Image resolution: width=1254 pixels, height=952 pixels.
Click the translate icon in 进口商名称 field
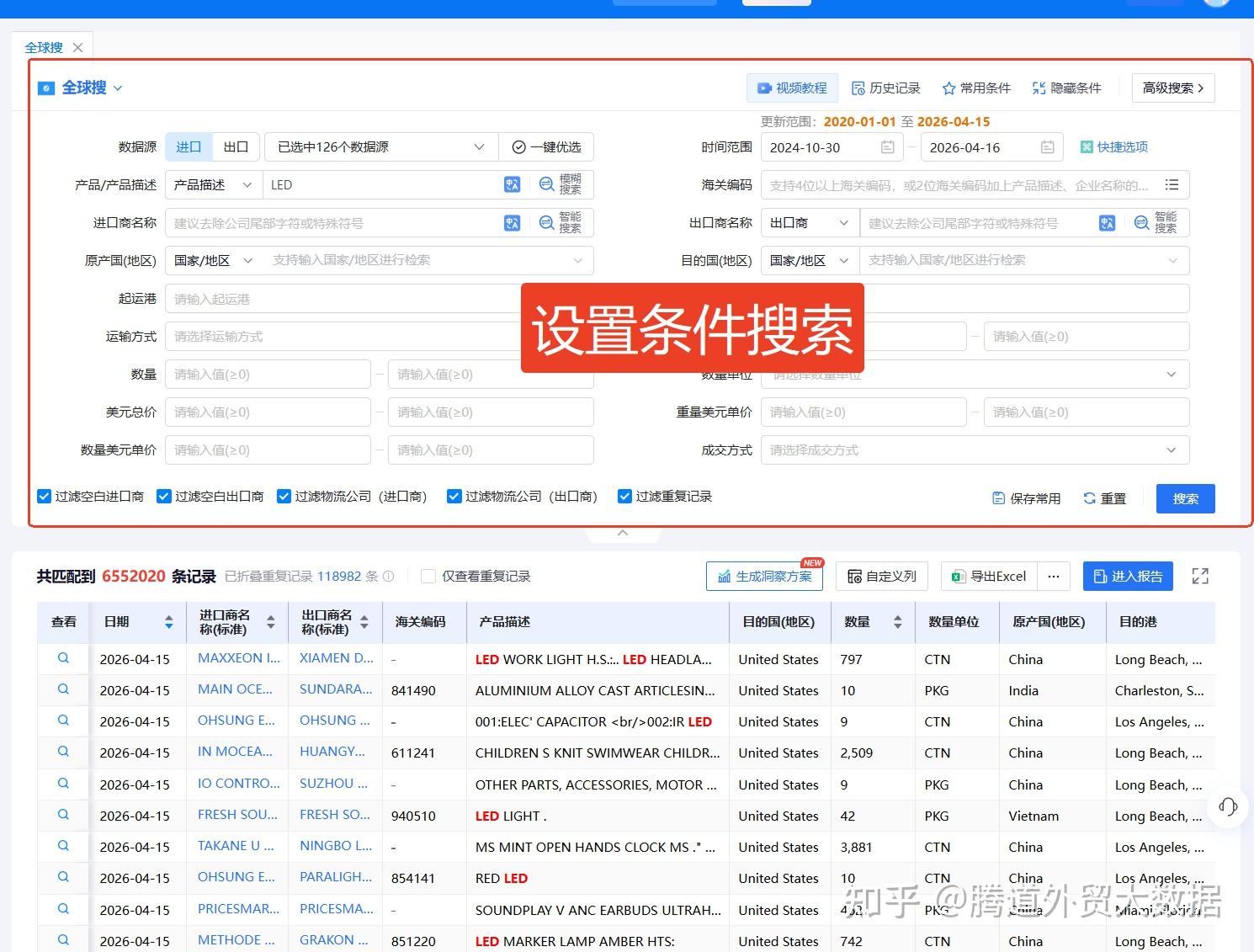512,223
